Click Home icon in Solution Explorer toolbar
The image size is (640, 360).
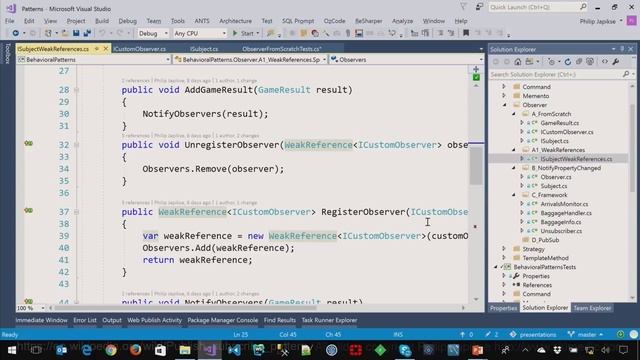pyautogui.click(x=518, y=62)
